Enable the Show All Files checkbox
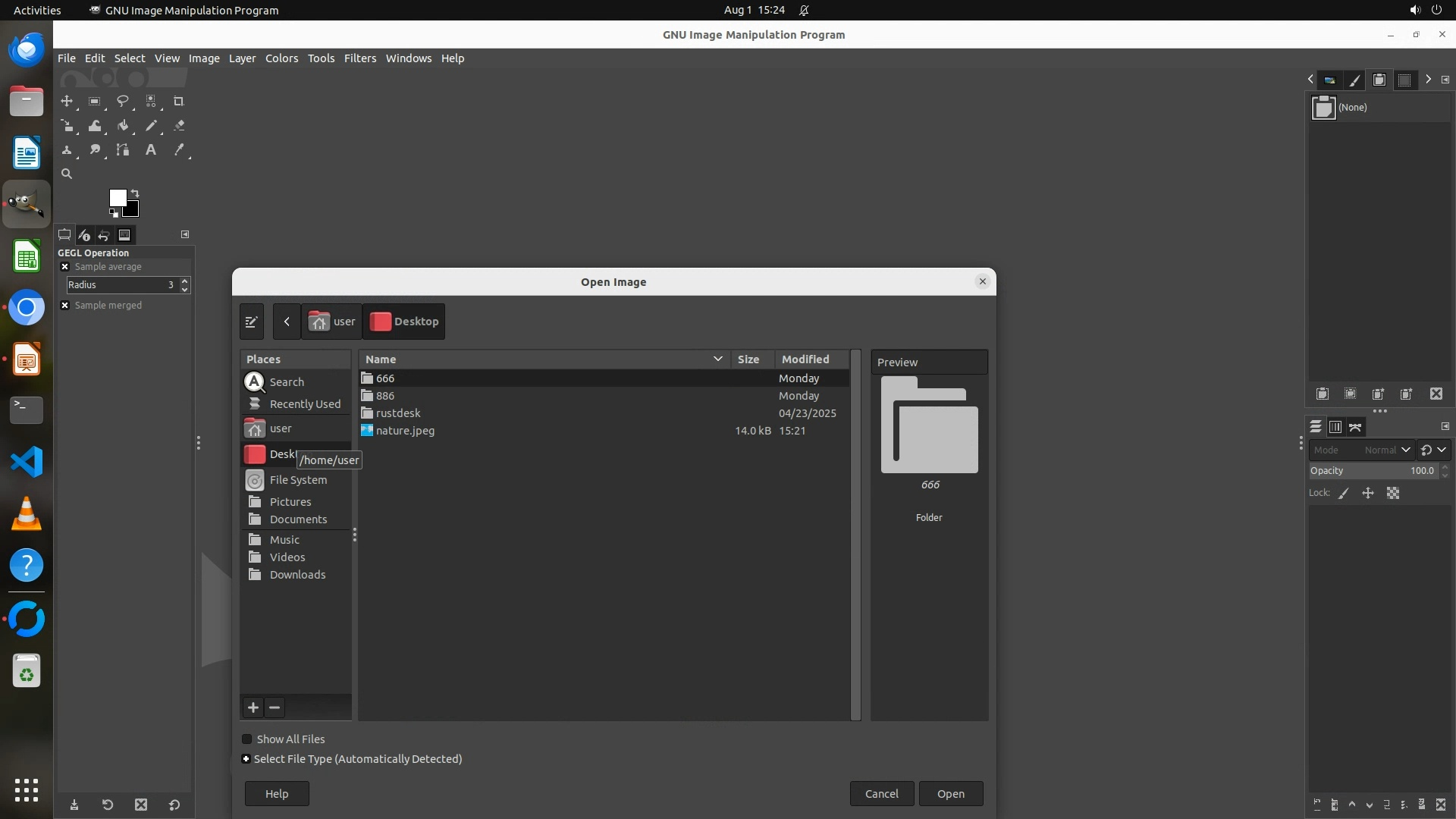1456x819 pixels. point(247,739)
